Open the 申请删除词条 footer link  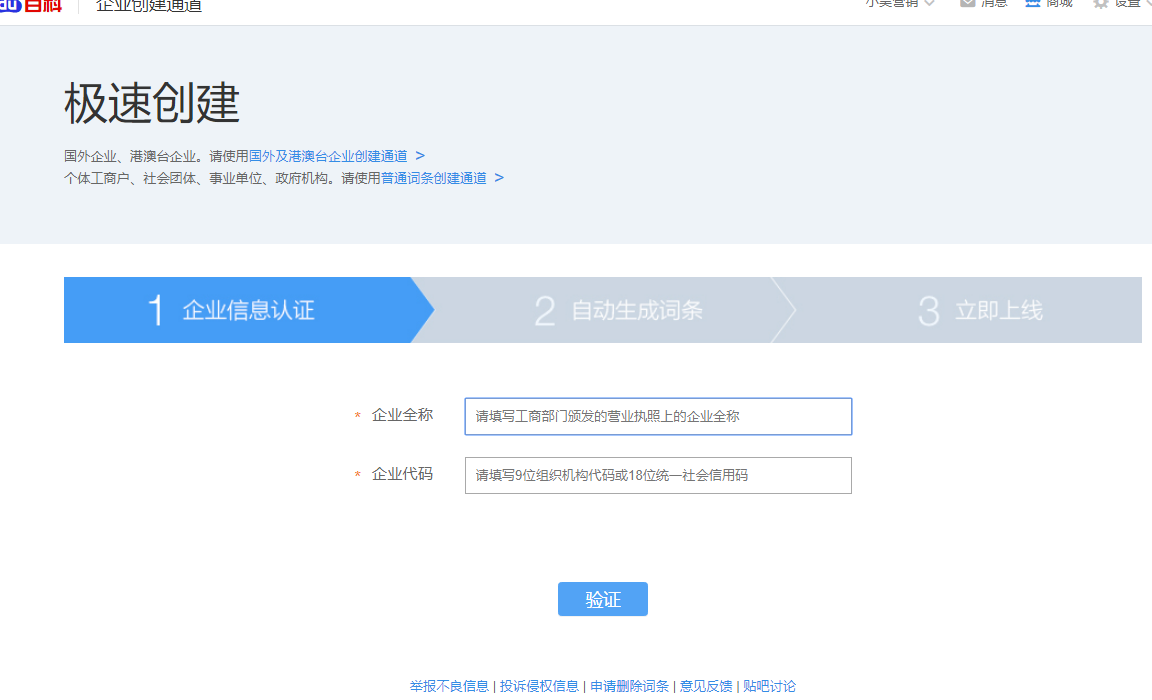(630, 686)
